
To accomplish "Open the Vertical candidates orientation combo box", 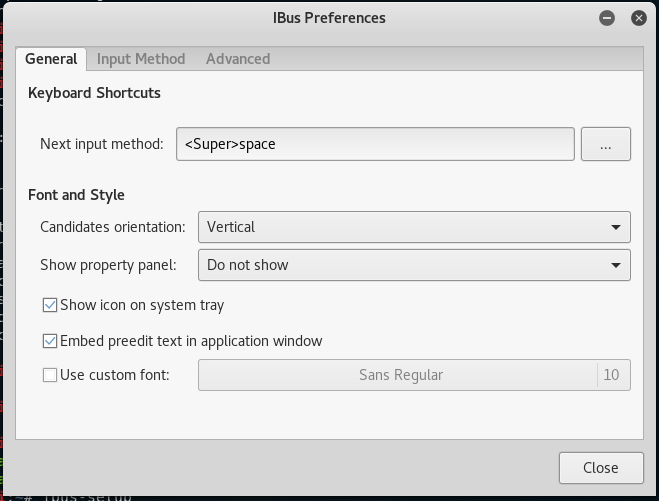I will [x=414, y=227].
